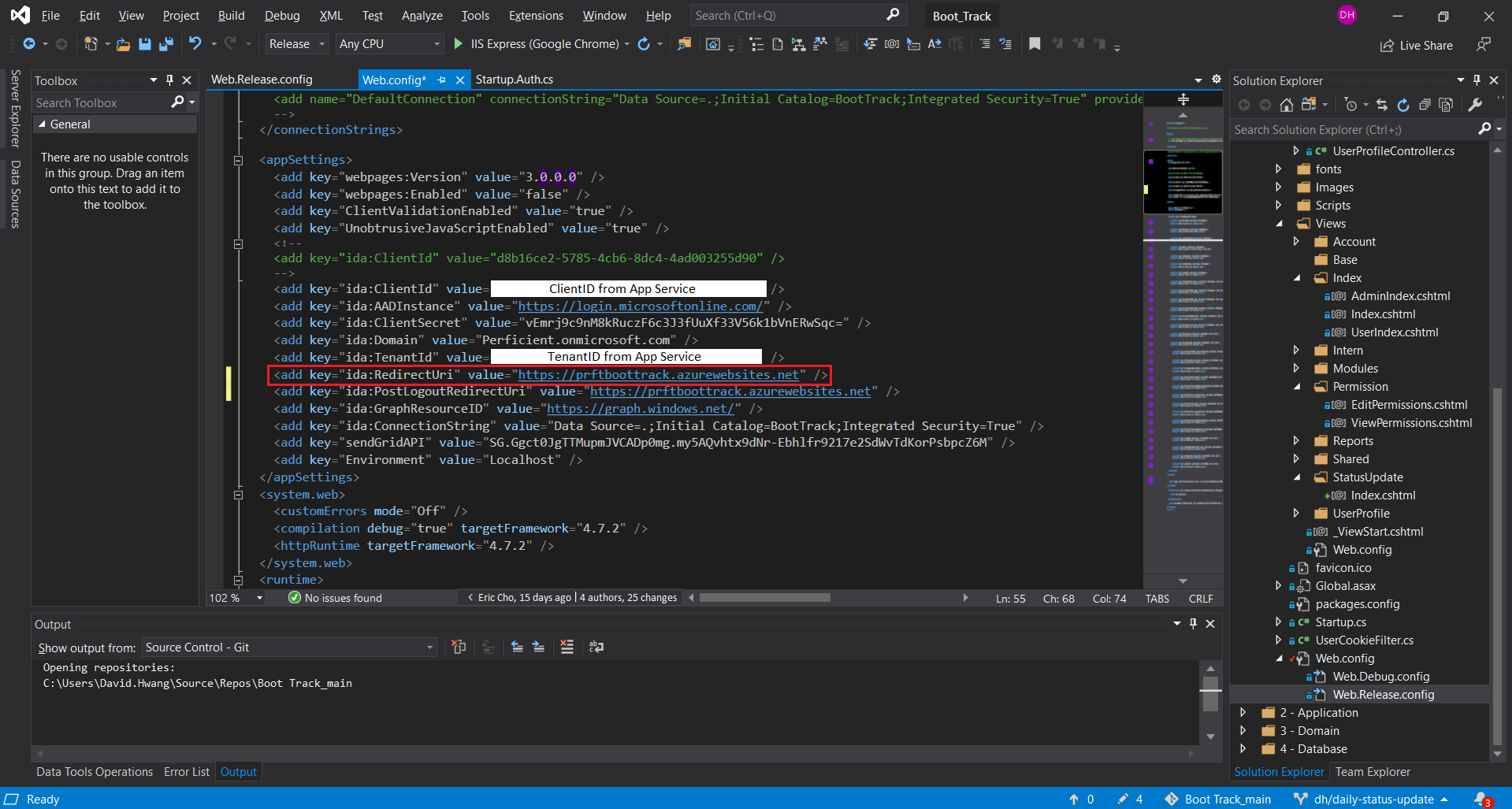
Task: Toggle word wrap in the Output panel
Action: pyautogui.click(x=596, y=647)
